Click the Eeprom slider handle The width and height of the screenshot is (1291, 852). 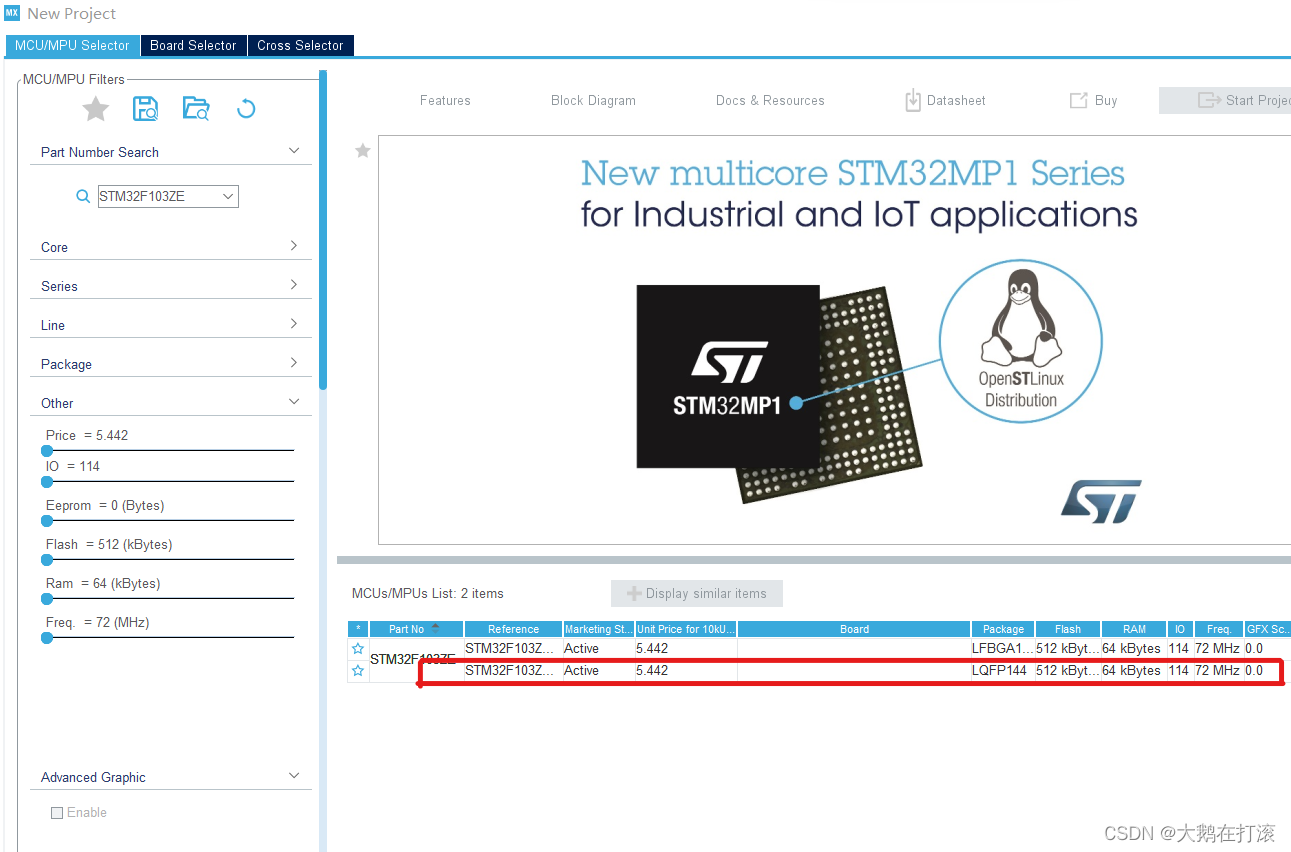point(47,521)
